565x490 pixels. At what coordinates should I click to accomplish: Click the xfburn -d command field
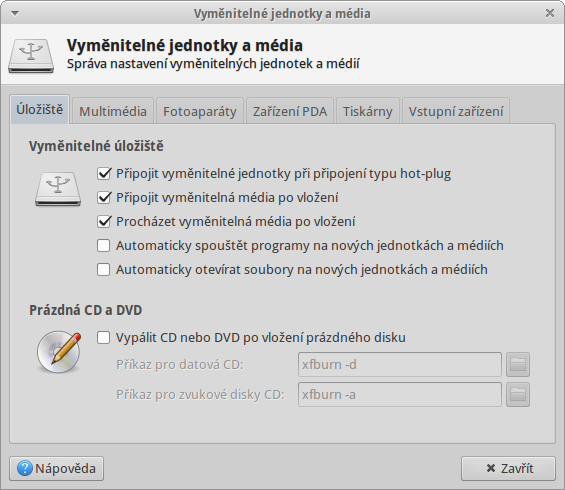(x=400, y=365)
